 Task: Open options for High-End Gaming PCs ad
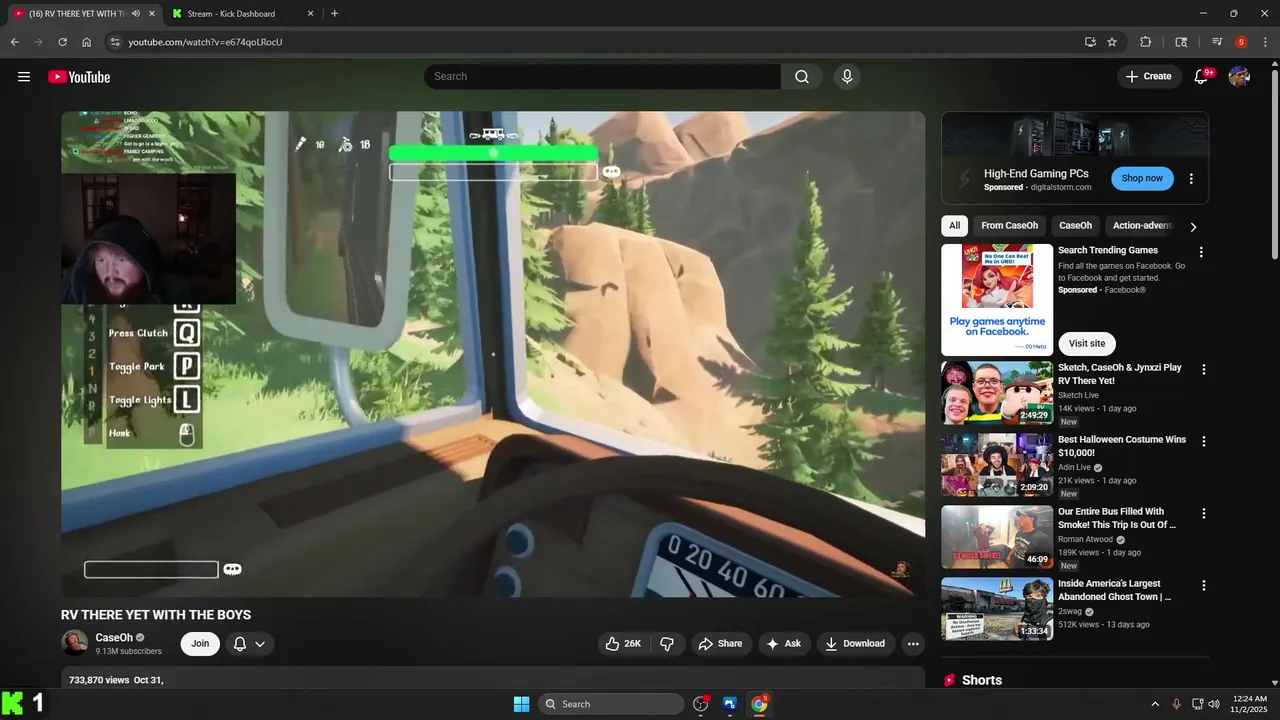click(x=1191, y=179)
